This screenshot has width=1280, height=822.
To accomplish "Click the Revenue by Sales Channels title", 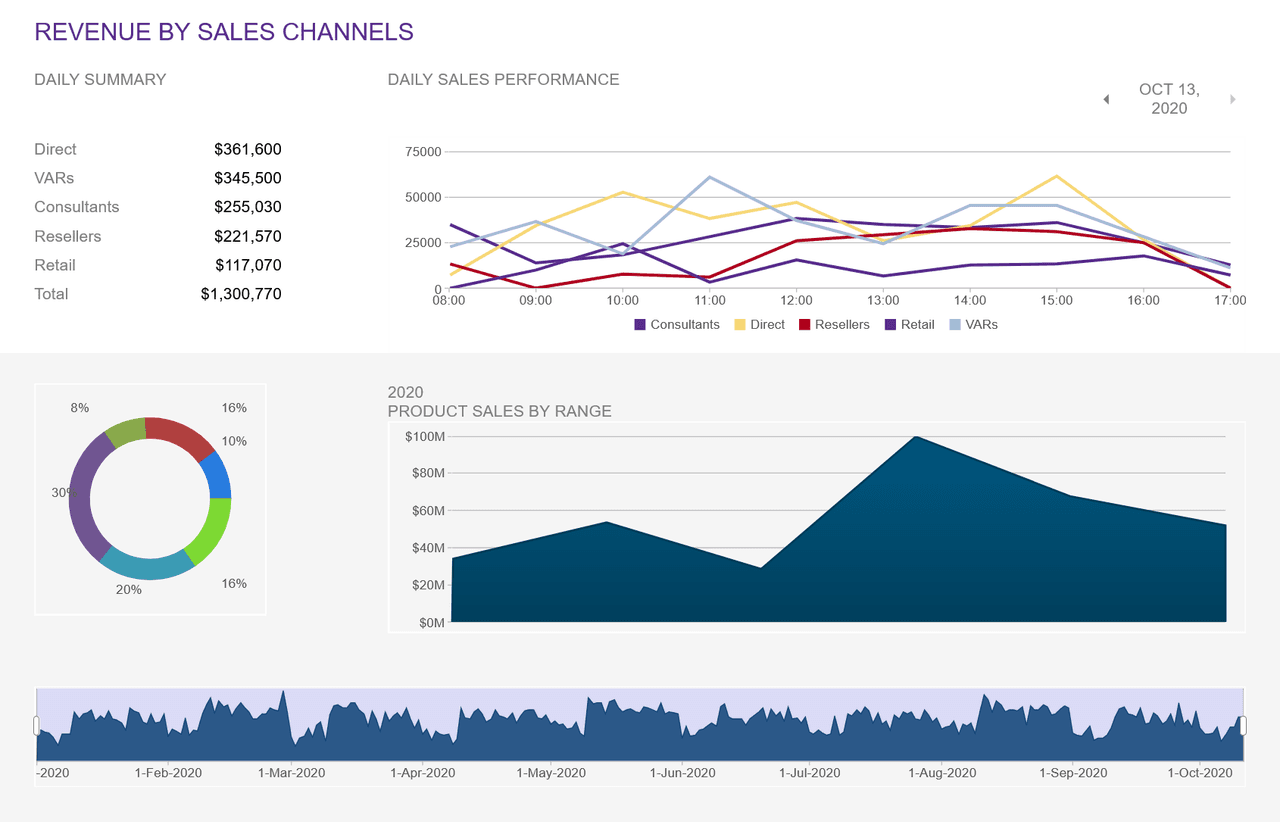I will (x=224, y=31).
